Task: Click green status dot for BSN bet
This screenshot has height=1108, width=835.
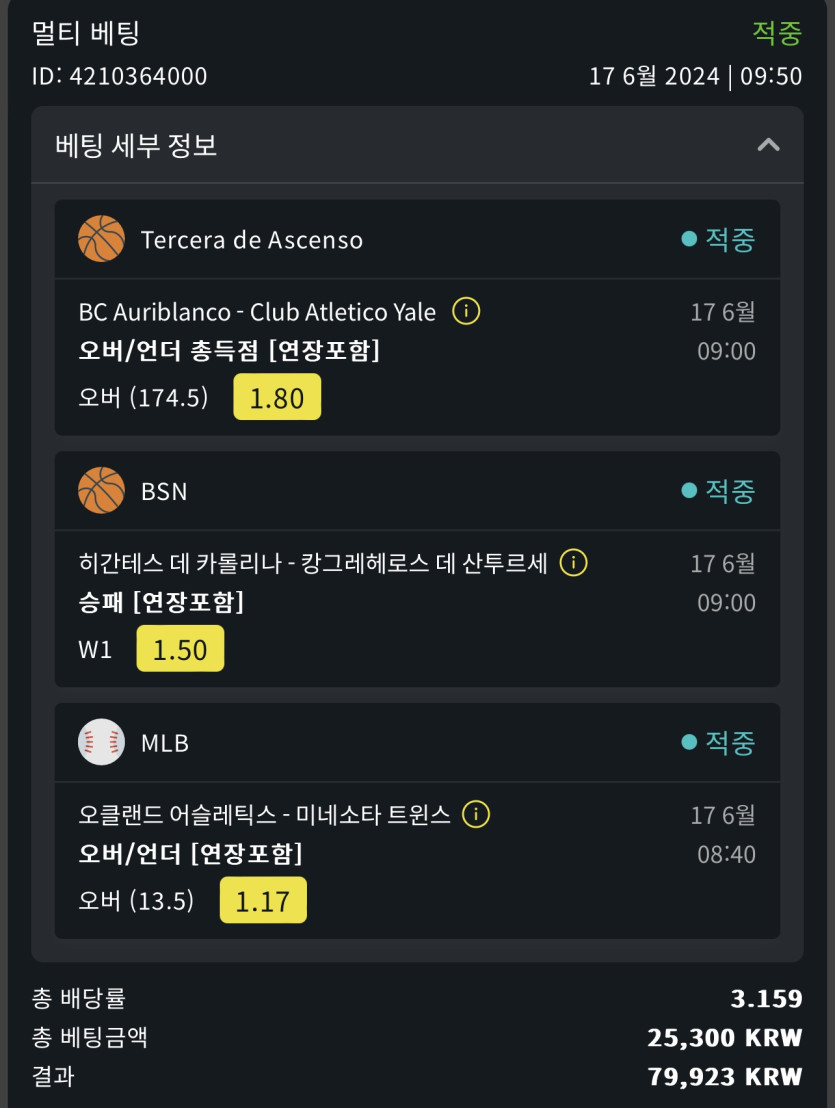Action: pos(688,491)
